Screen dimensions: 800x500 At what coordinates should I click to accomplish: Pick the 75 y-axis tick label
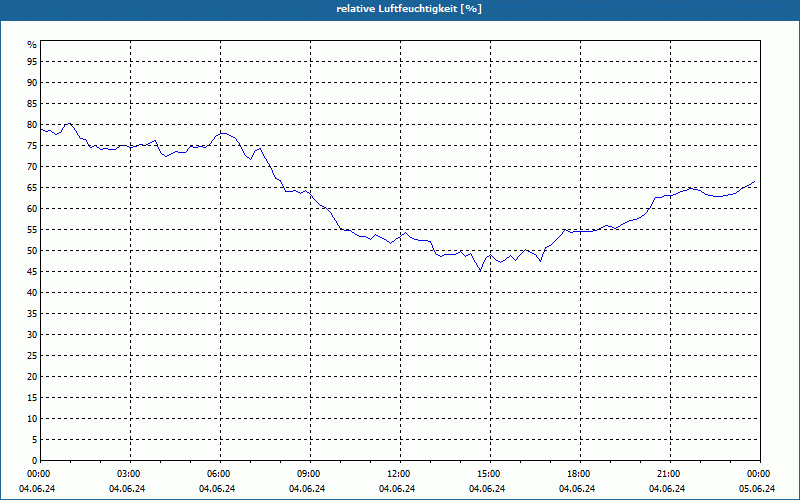32,145
